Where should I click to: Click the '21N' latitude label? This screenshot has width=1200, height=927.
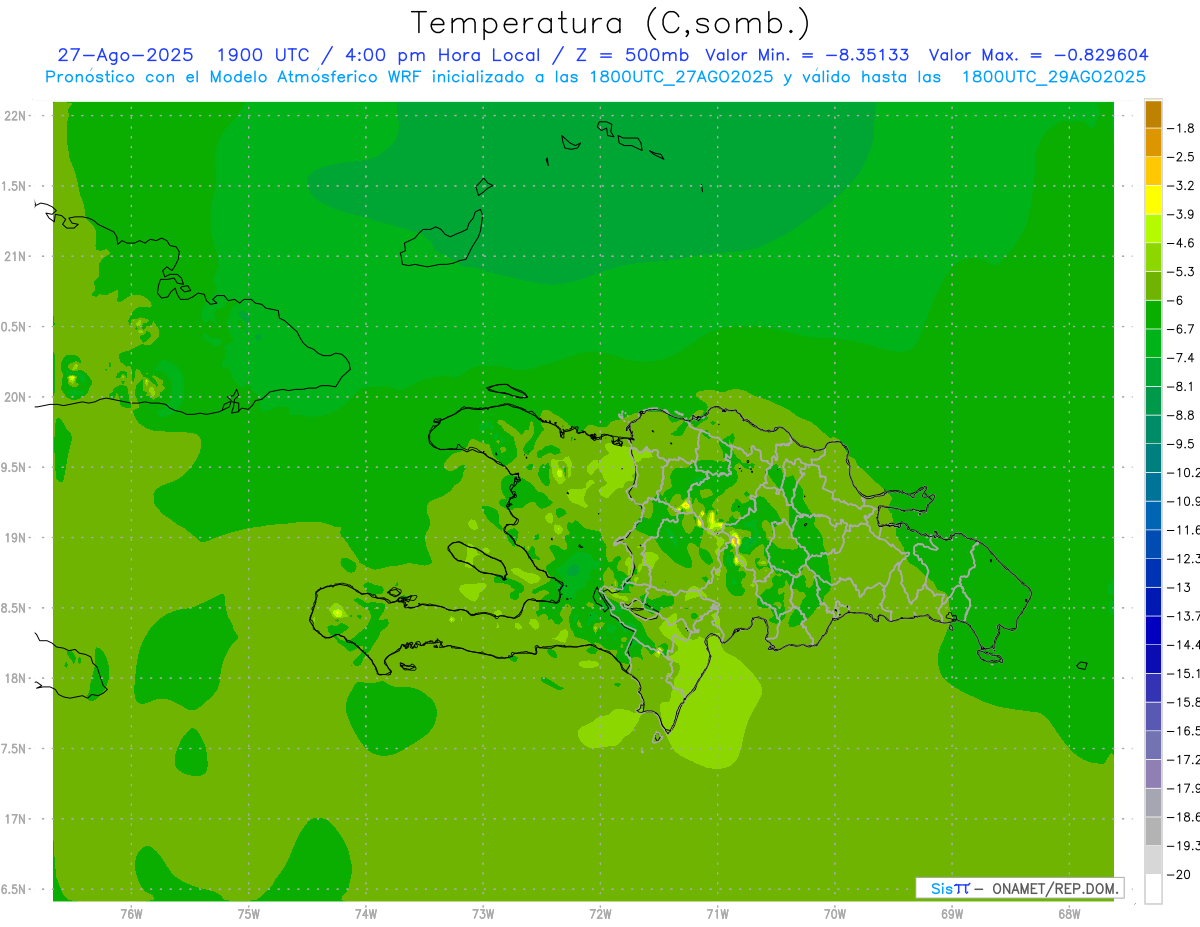point(16,257)
